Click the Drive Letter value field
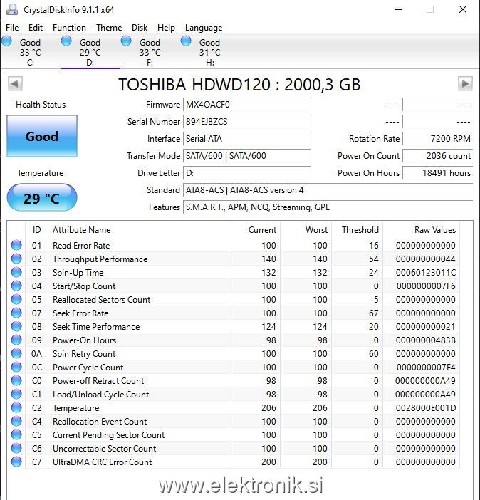 [247, 173]
